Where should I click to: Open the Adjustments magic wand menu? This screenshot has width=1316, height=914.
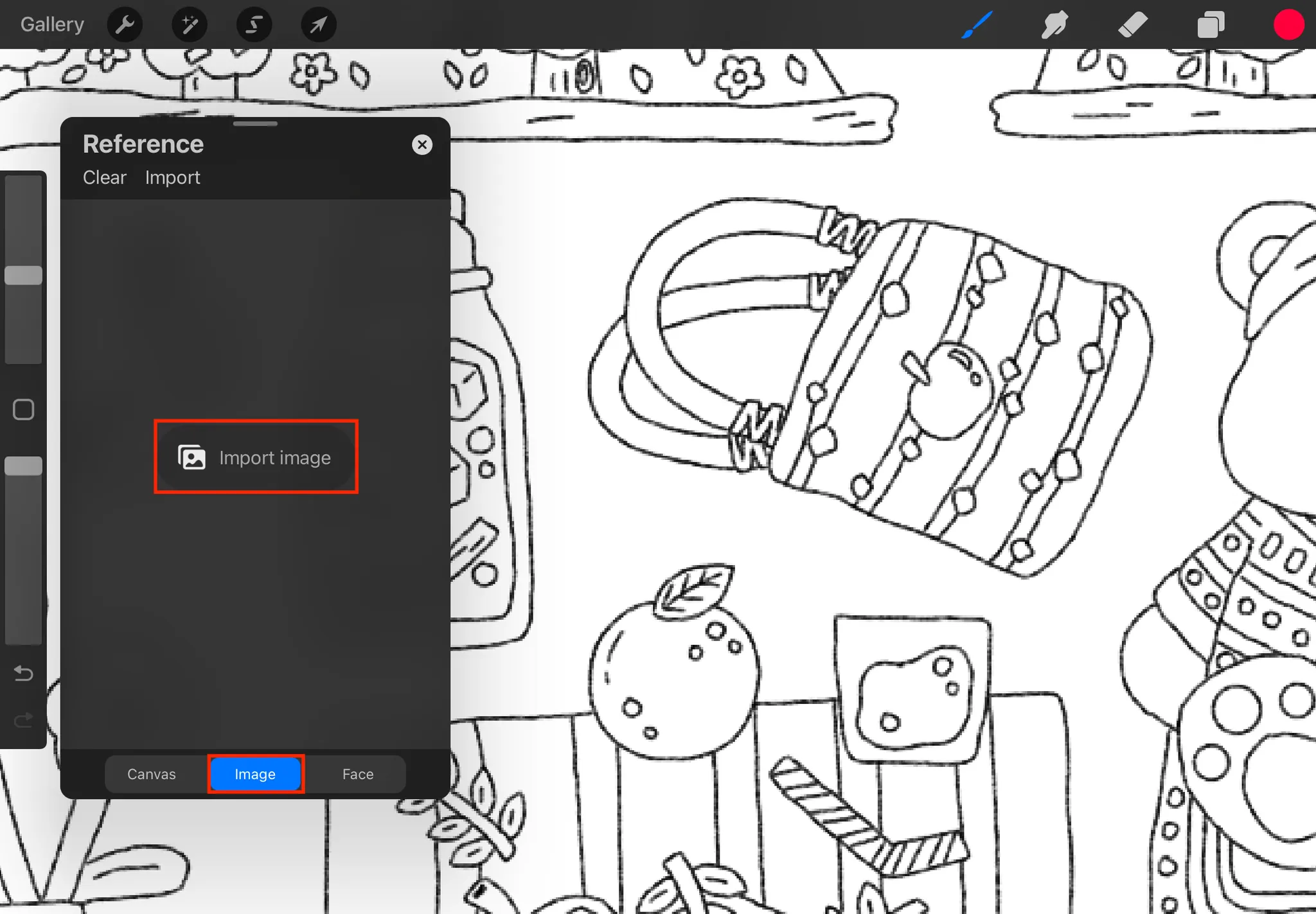click(190, 25)
